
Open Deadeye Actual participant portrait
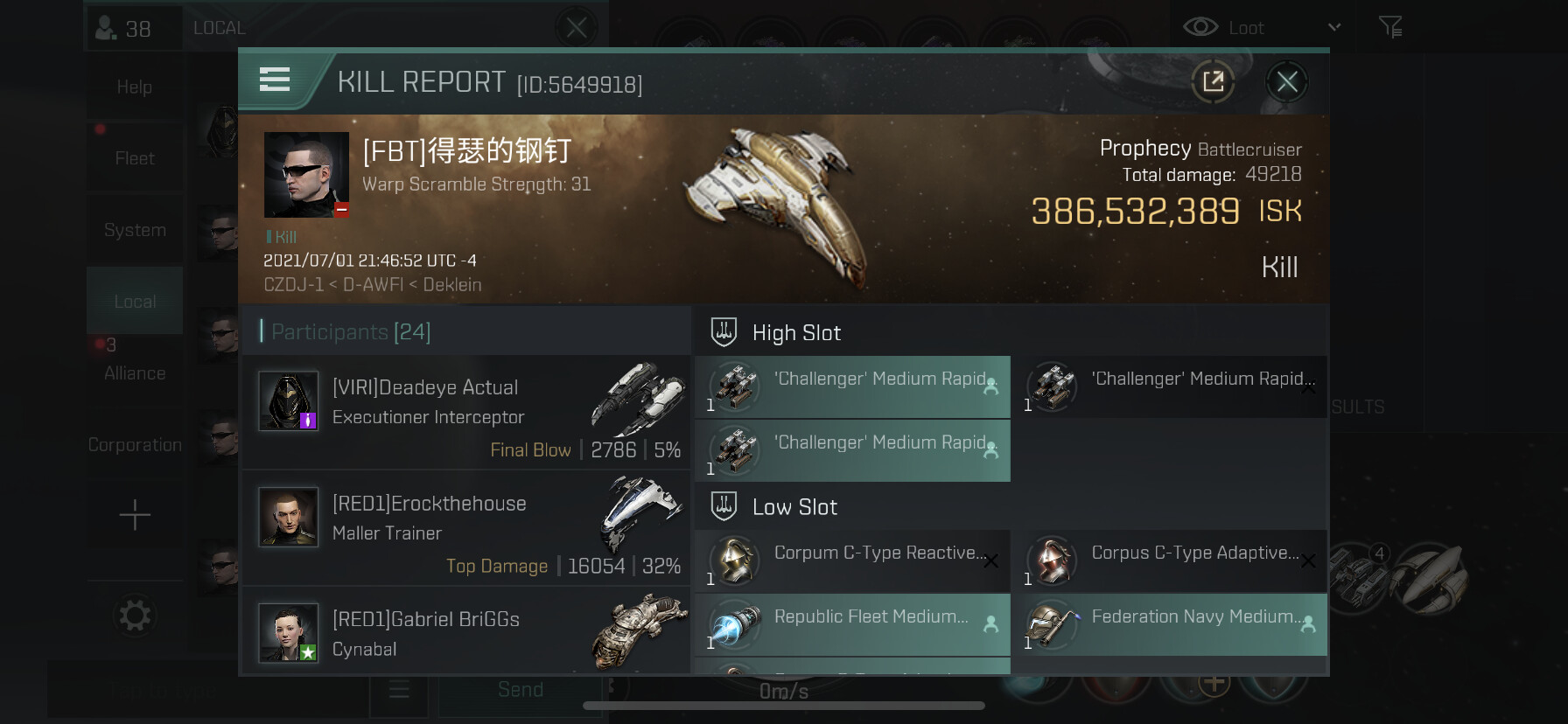pos(288,401)
